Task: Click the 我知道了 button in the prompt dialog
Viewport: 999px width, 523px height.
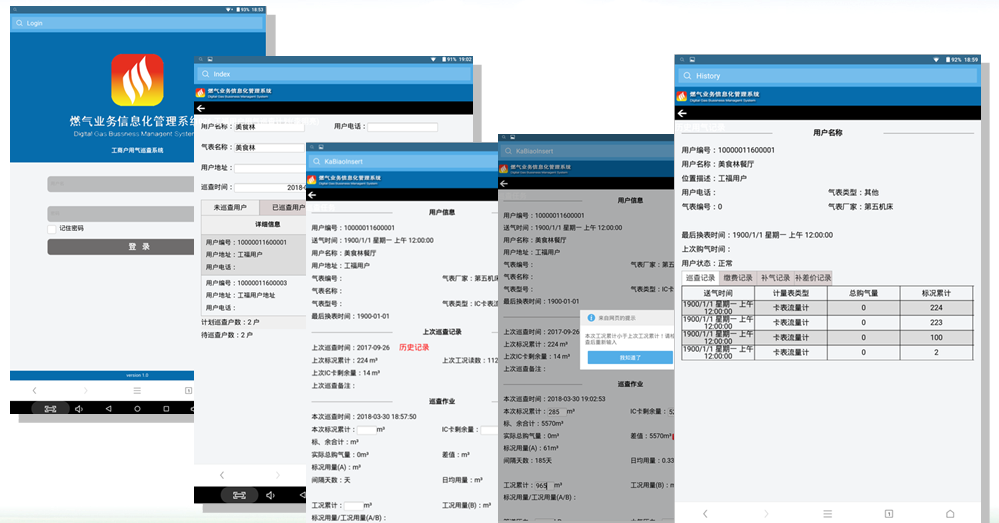Action: tap(629, 358)
